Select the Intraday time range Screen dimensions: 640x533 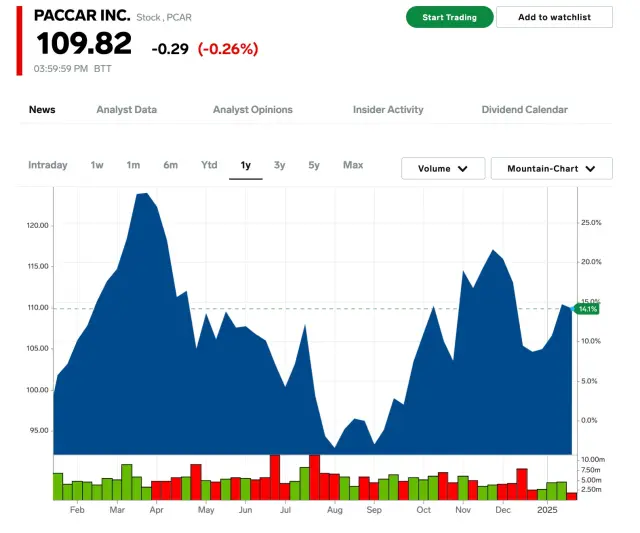[48, 165]
